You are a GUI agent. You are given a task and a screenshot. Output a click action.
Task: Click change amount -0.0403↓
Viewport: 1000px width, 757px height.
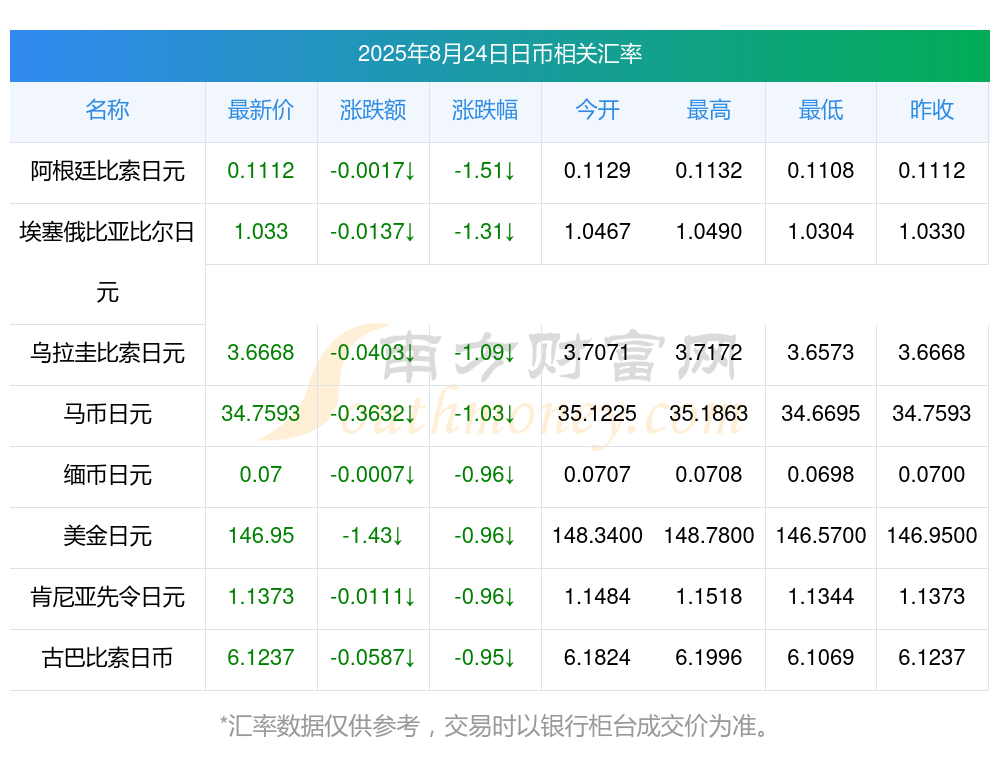click(373, 353)
